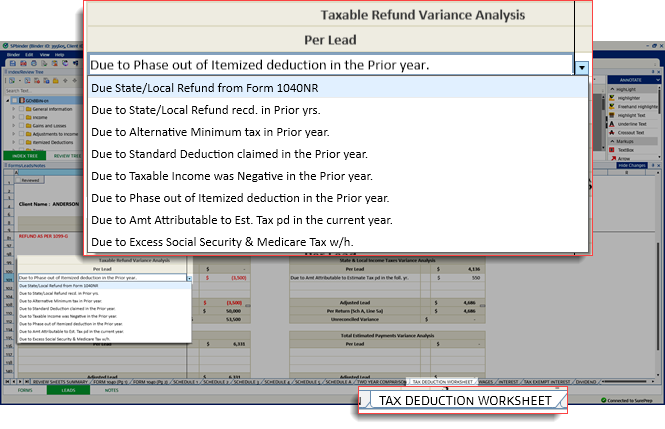This screenshot has width=665, height=429.
Task: Click the GCHBBIN-cn binder icon
Action: pos(22,100)
